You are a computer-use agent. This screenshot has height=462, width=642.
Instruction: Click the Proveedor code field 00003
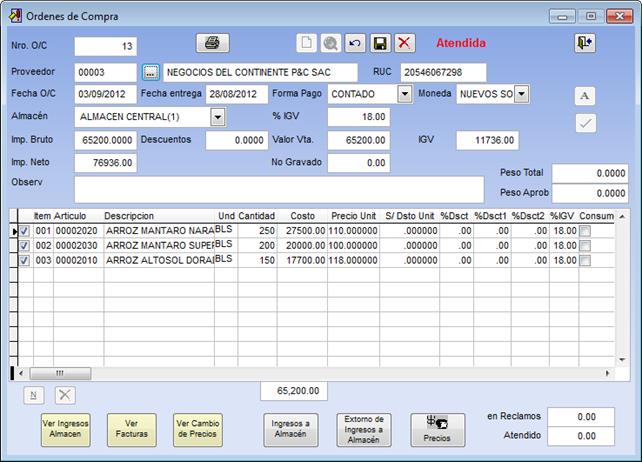pos(106,72)
